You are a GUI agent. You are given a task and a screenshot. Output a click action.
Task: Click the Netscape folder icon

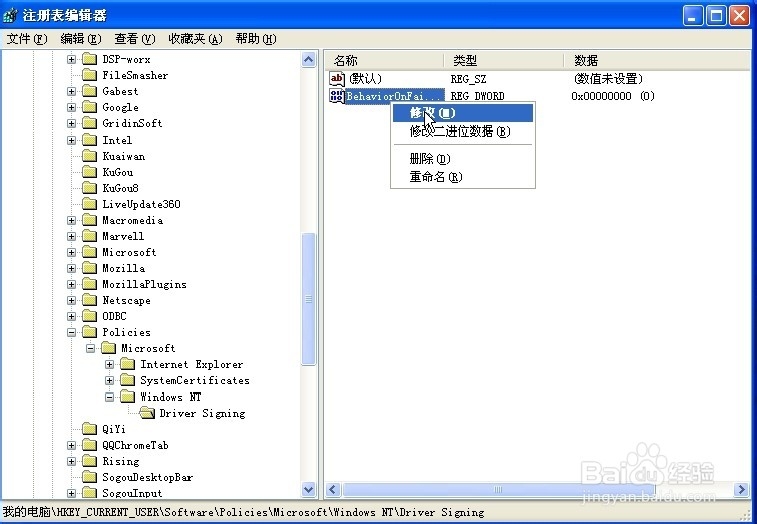[89, 300]
